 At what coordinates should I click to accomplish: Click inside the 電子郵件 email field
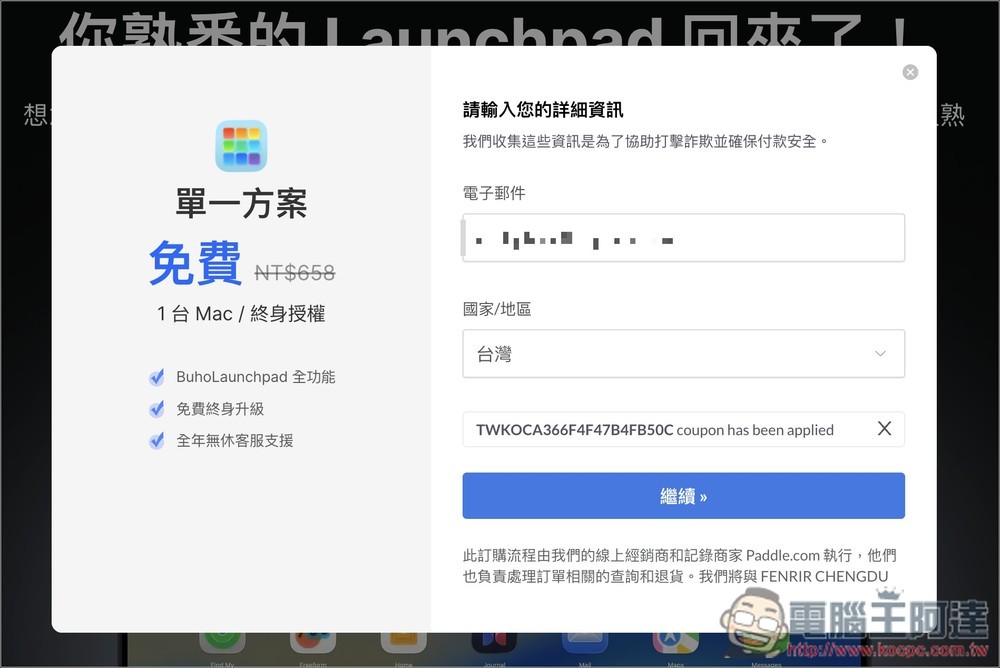coord(683,237)
